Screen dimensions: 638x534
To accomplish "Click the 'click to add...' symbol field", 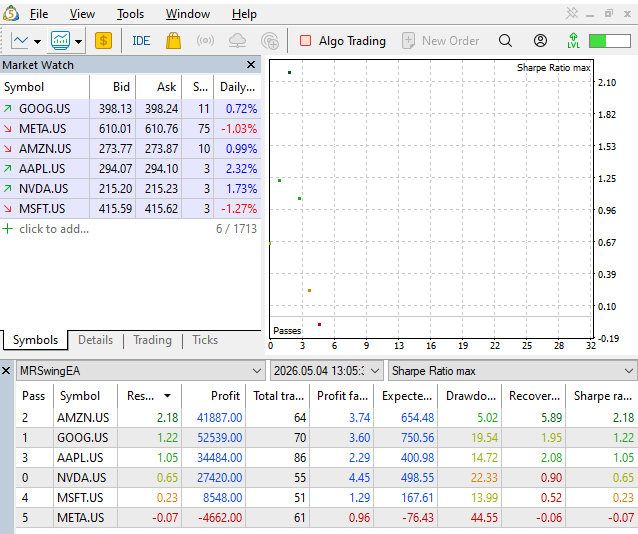I will pos(54,229).
